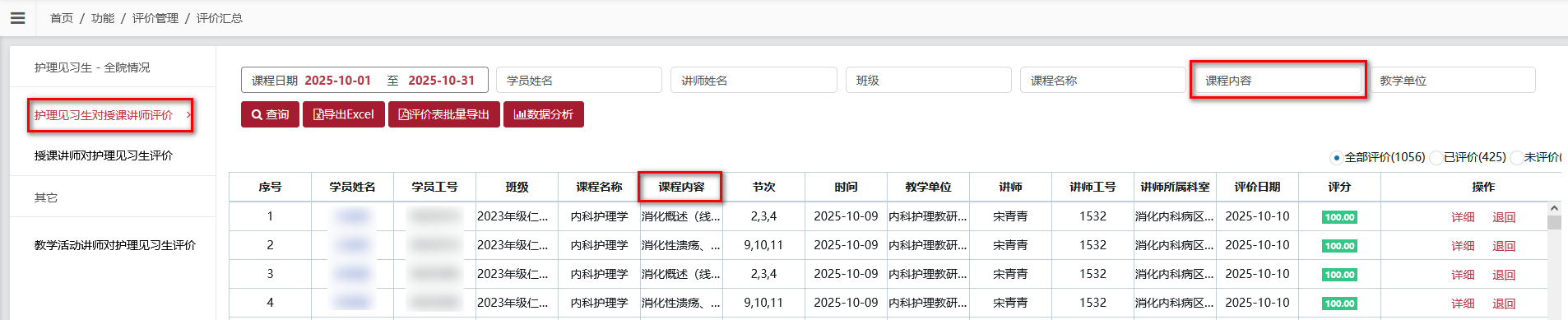Open 详细 link in row 2

click(x=1463, y=246)
